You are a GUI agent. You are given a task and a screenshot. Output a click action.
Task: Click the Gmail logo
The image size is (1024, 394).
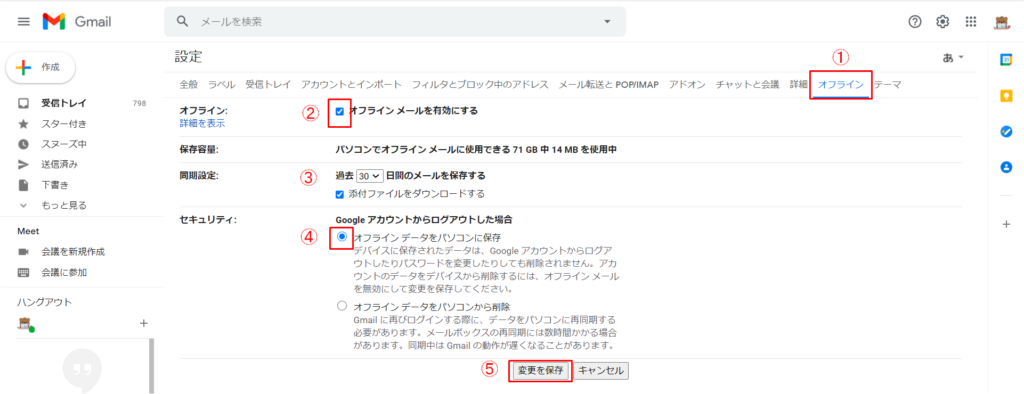77,22
